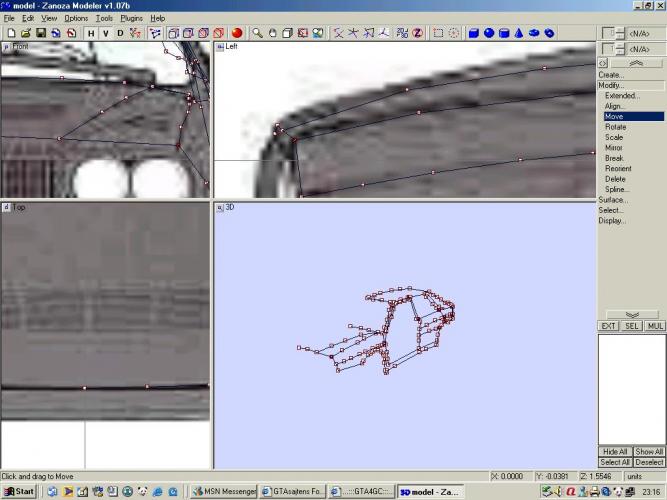Select the blue sphere primitive icon
The height and width of the screenshot is (500, 667).
click(489, 33)
